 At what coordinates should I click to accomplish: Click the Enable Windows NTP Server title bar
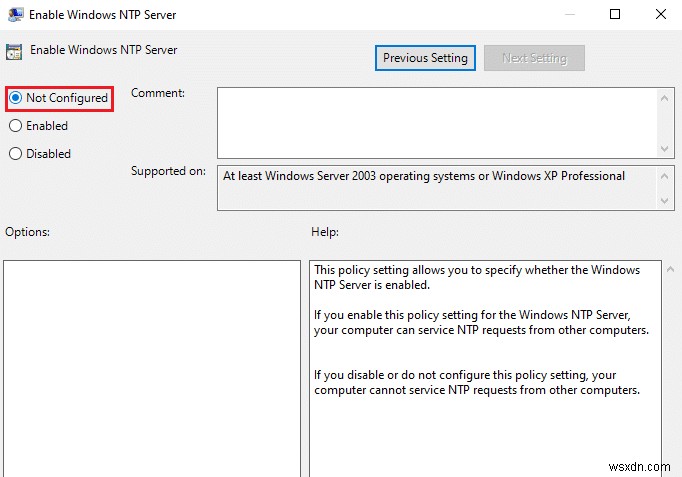coord(300,14)
